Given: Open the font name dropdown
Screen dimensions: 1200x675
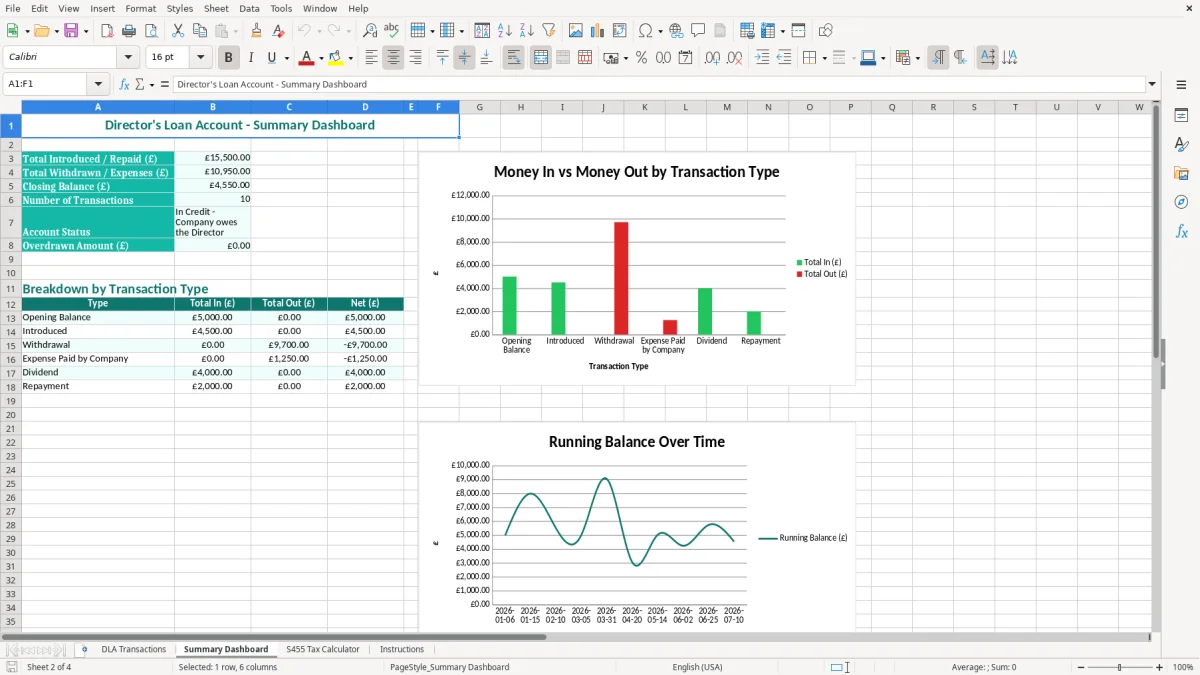Looking at the screenshot, I should 129,58.
